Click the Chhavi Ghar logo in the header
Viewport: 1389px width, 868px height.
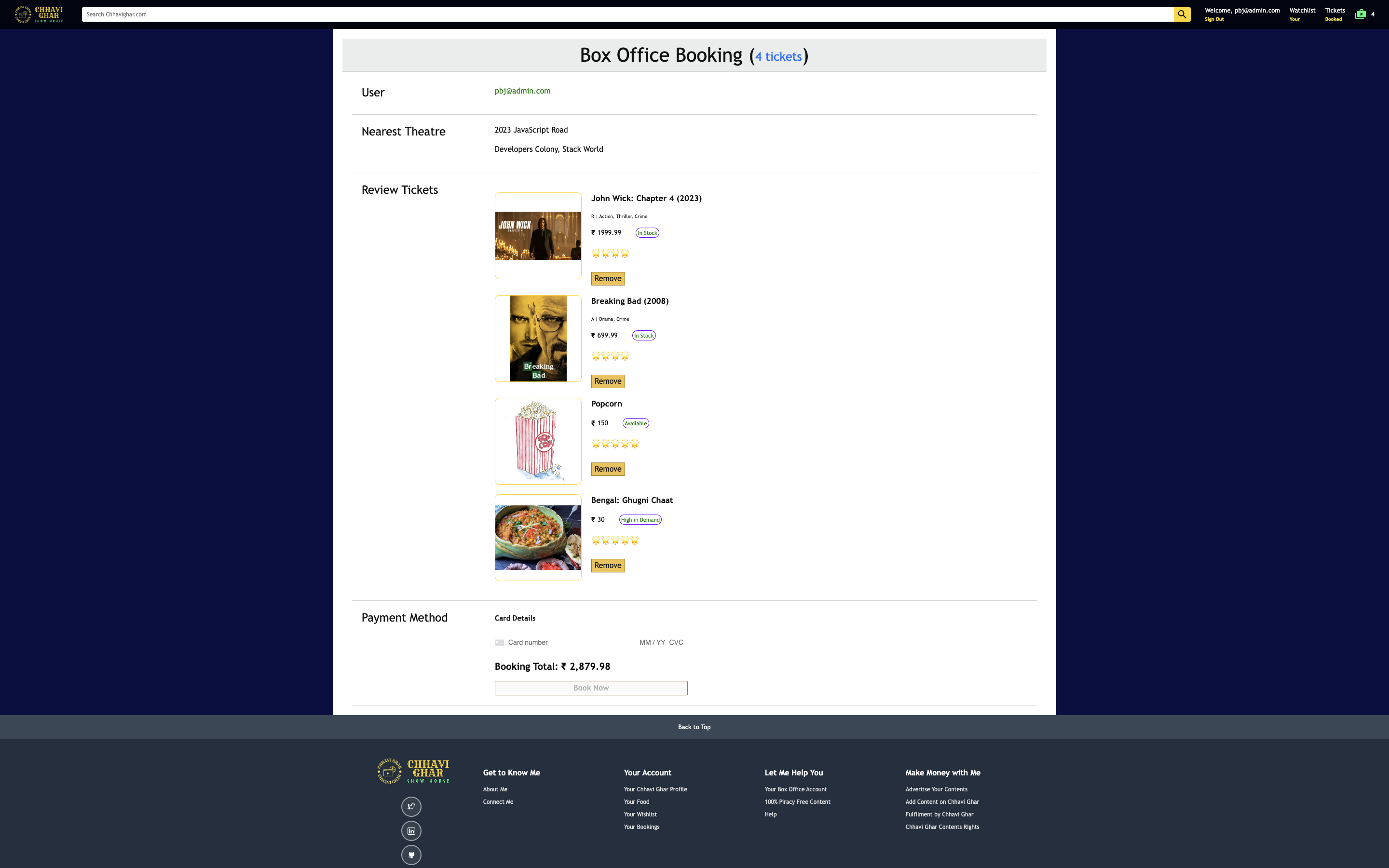coord(39,14)
